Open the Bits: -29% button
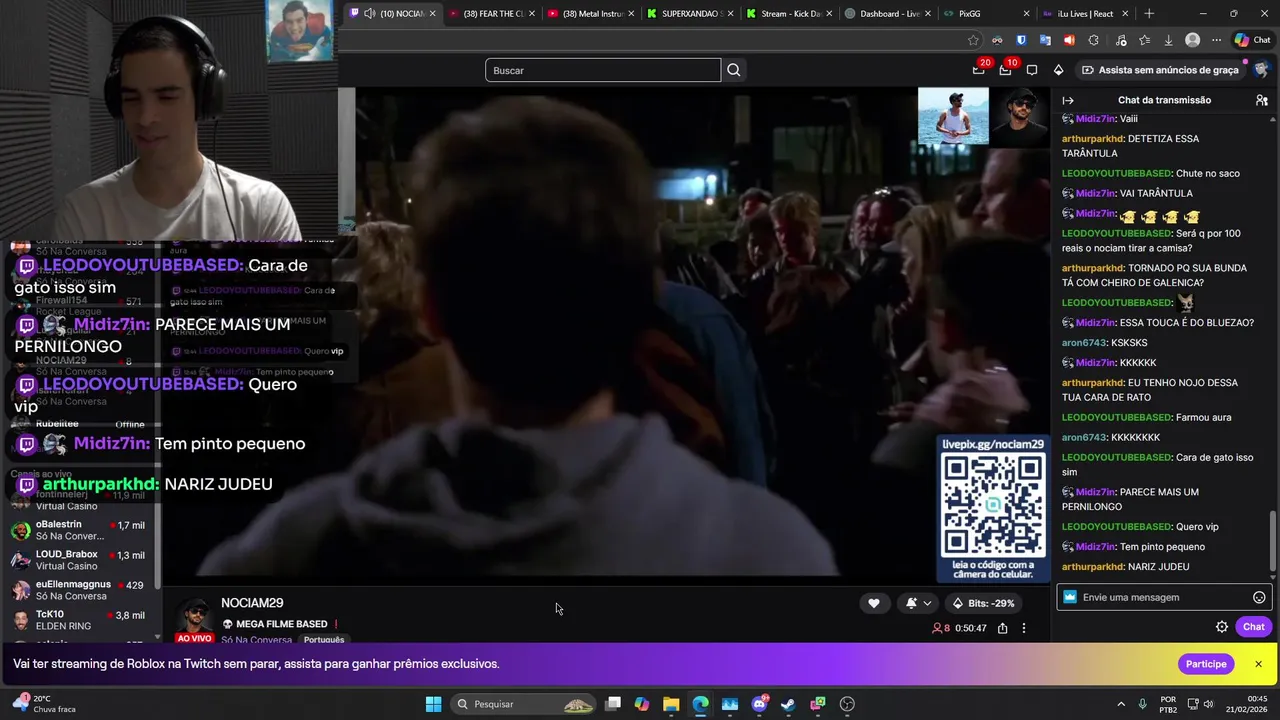This screenshot has width=1280, height=720. pyautogui.click(x=985, y=603)
